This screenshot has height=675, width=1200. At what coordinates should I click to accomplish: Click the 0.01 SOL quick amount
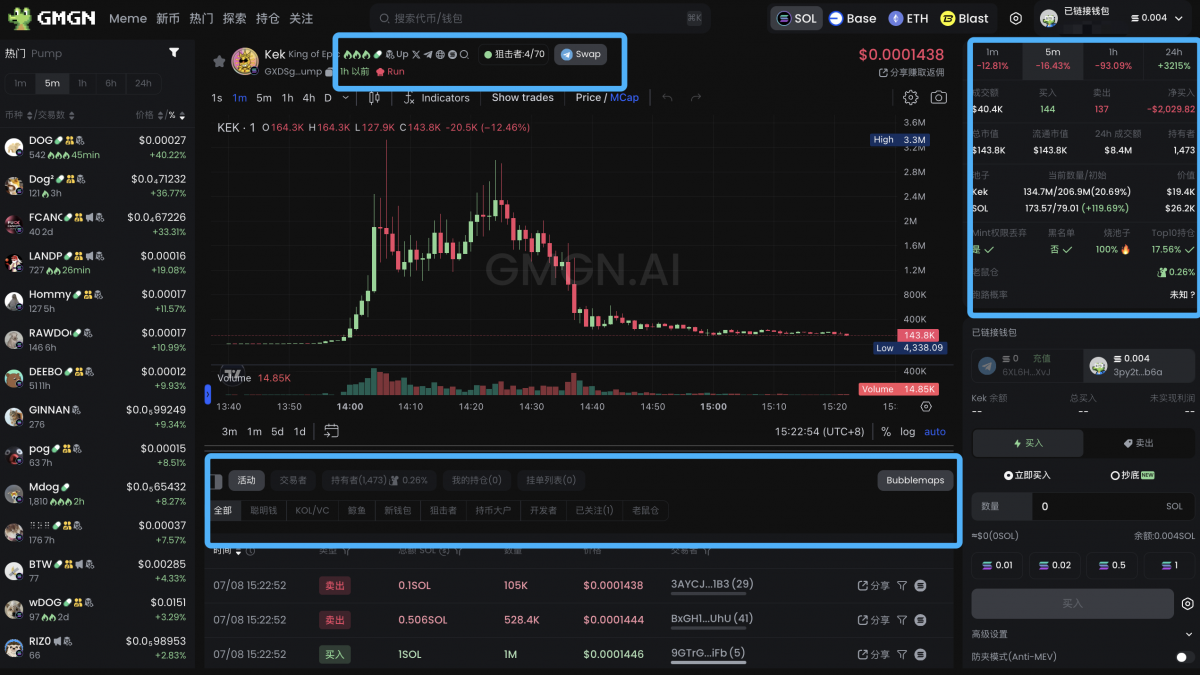[x=998, y=565]
